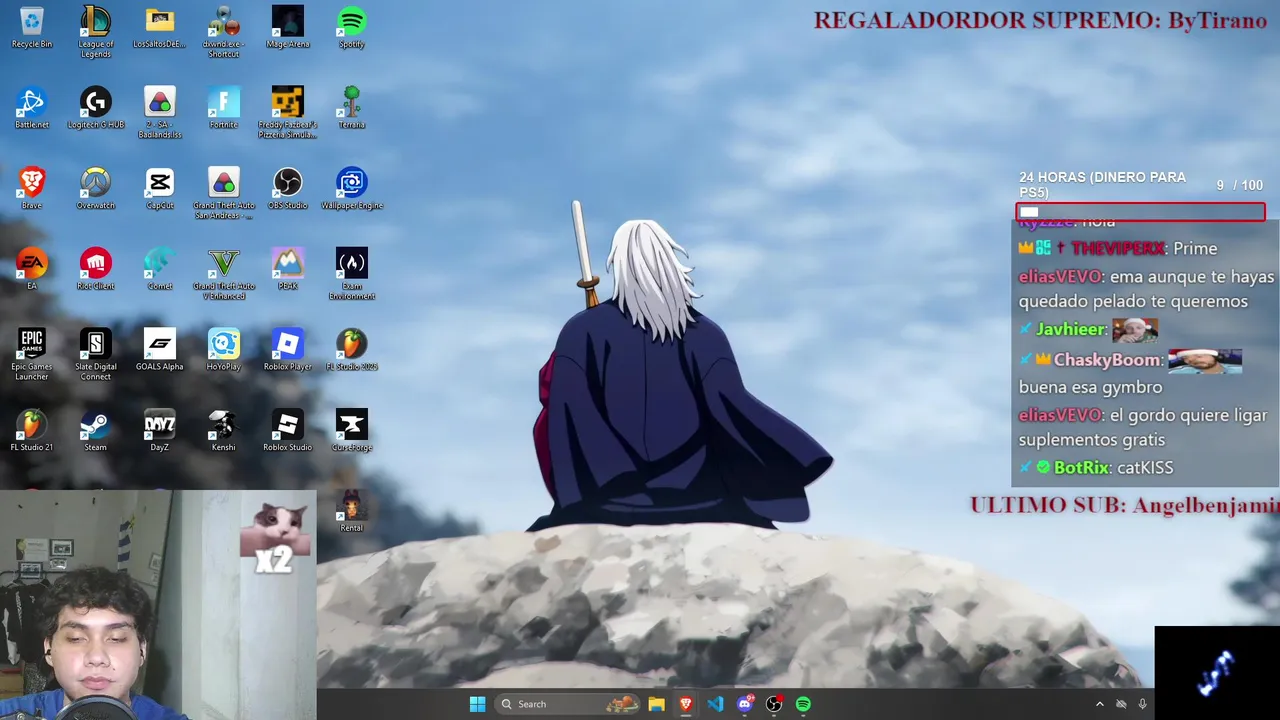Open Discord from the taskbar
The width and height of the screenshot is (1280, 720).
click(x=744, y=704)
